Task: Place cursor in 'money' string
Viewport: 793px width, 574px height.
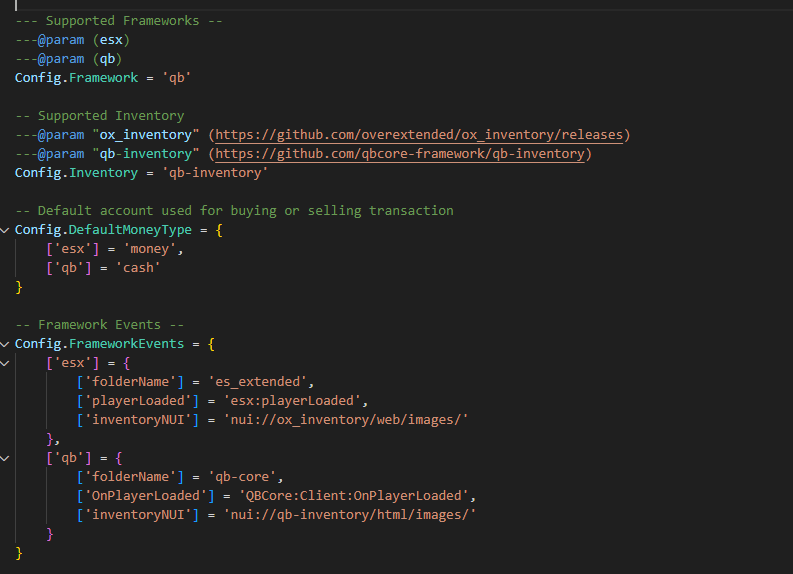Action: click(153, 249)
